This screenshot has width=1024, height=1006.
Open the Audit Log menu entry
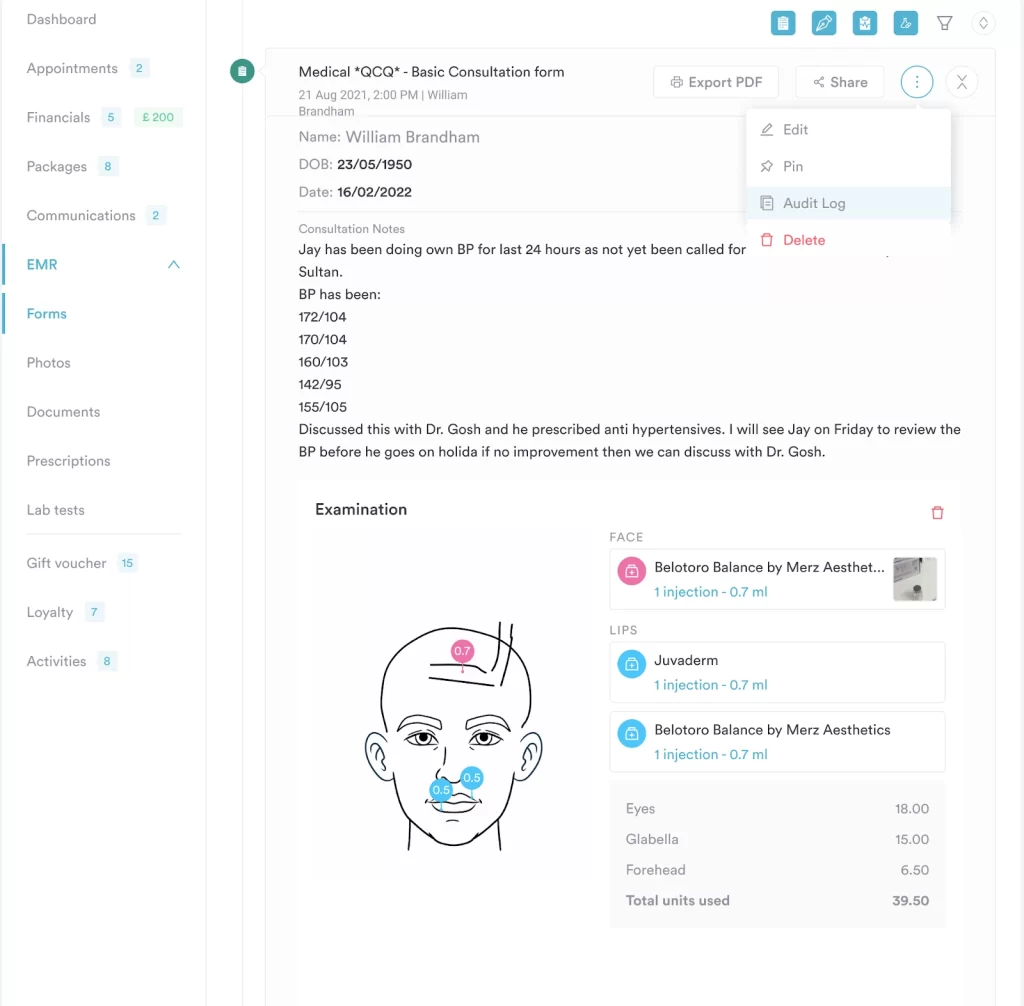click(x=813, y=202)
